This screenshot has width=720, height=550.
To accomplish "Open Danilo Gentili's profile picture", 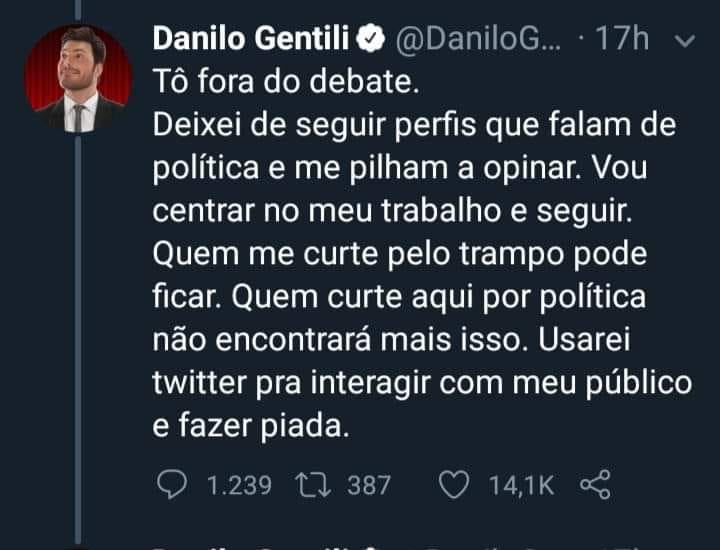I will tap(78, 79).
